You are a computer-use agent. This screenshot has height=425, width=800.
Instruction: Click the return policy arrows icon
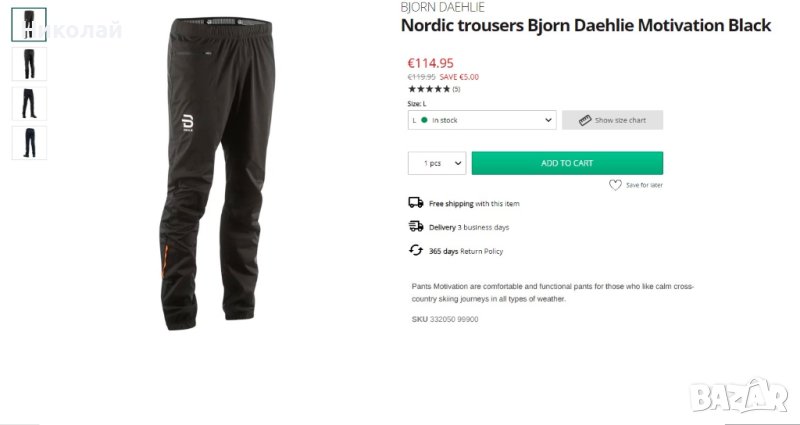416,250
